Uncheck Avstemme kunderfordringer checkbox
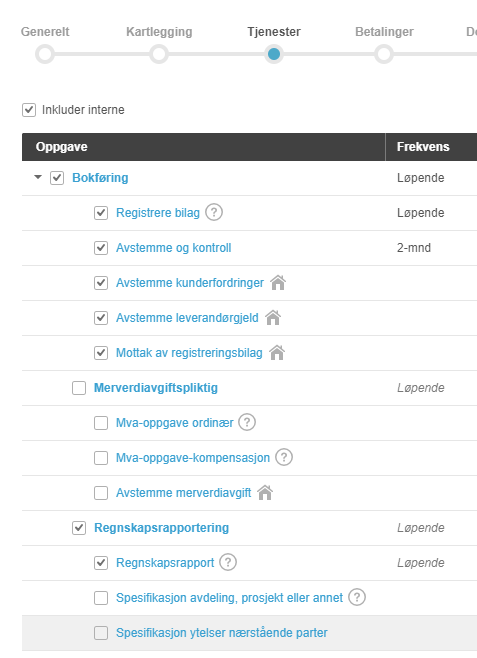 pos(101,283)
